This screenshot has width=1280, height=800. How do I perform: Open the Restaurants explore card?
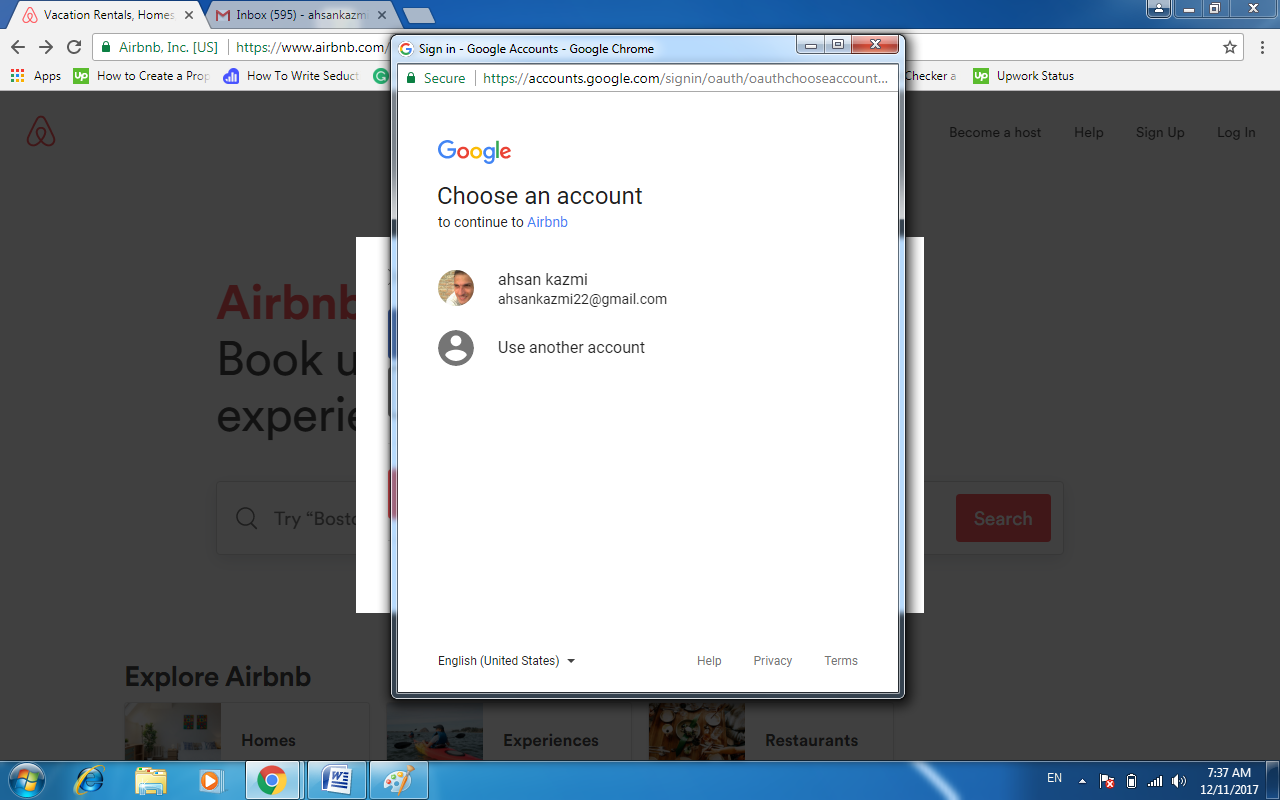pos(771,732)
